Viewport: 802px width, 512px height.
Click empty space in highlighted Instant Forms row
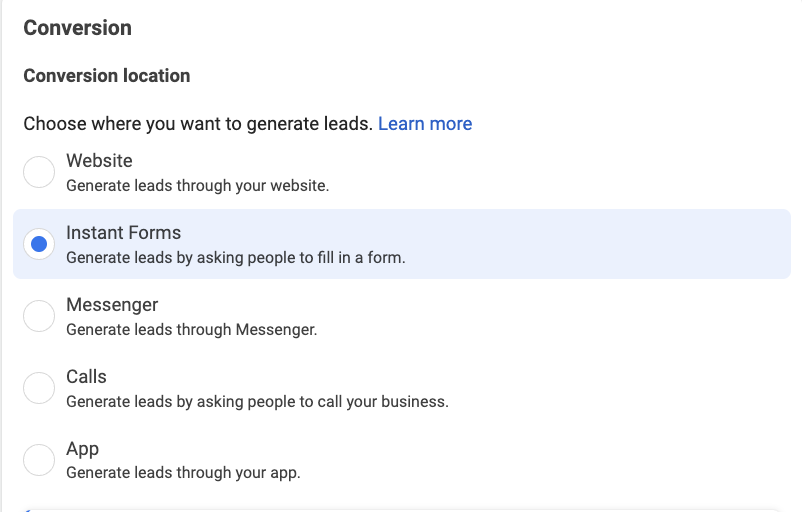click(x=600, y=244)
